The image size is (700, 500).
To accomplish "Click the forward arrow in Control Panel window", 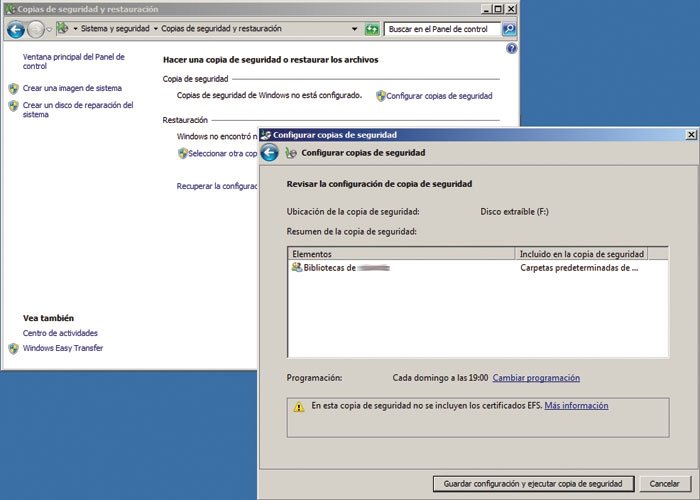I will point(35,30).
